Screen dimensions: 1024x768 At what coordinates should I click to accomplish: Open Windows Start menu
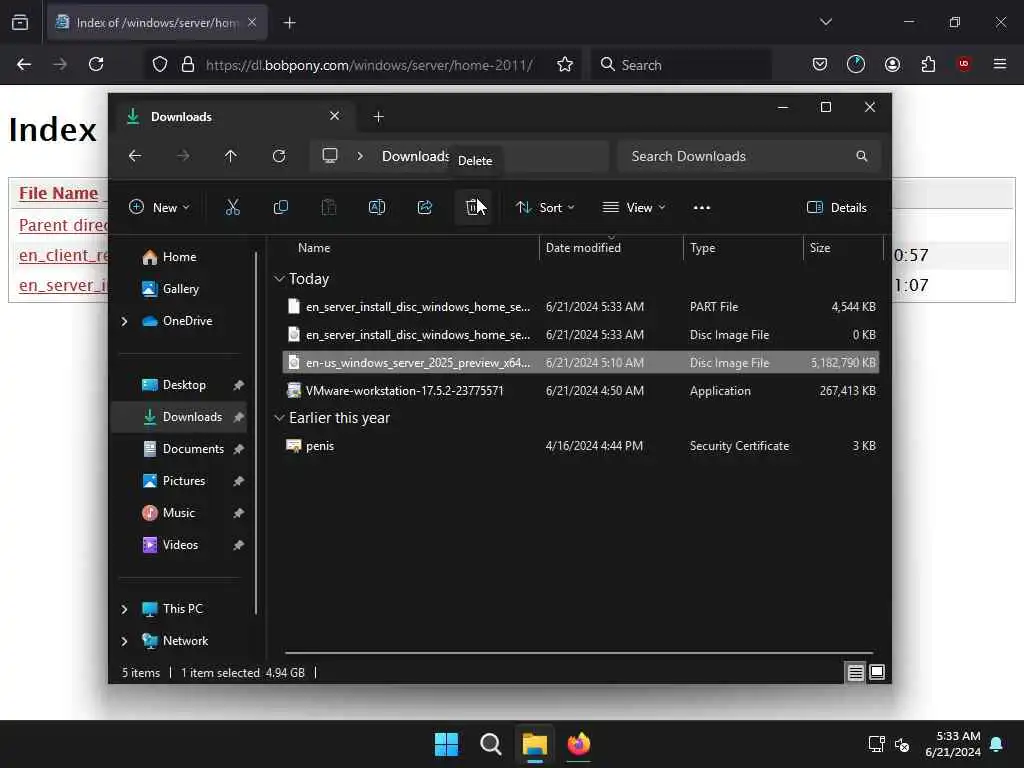point(447,744)
